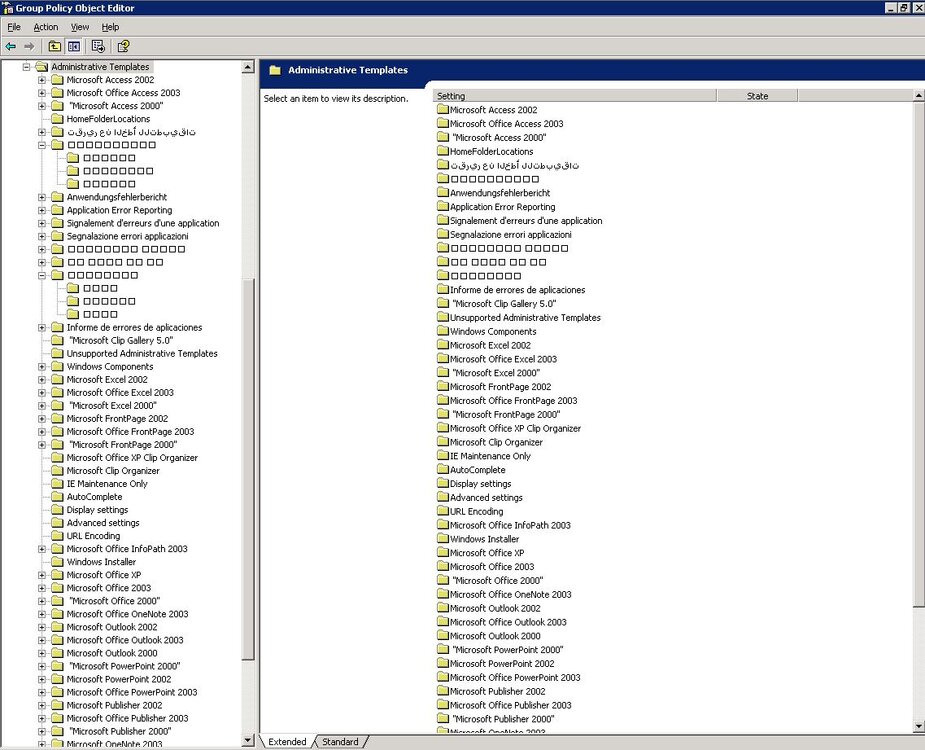Sort by the Setting column header
925x750 pixels.
pyautogui.click(x=575, y=96)
